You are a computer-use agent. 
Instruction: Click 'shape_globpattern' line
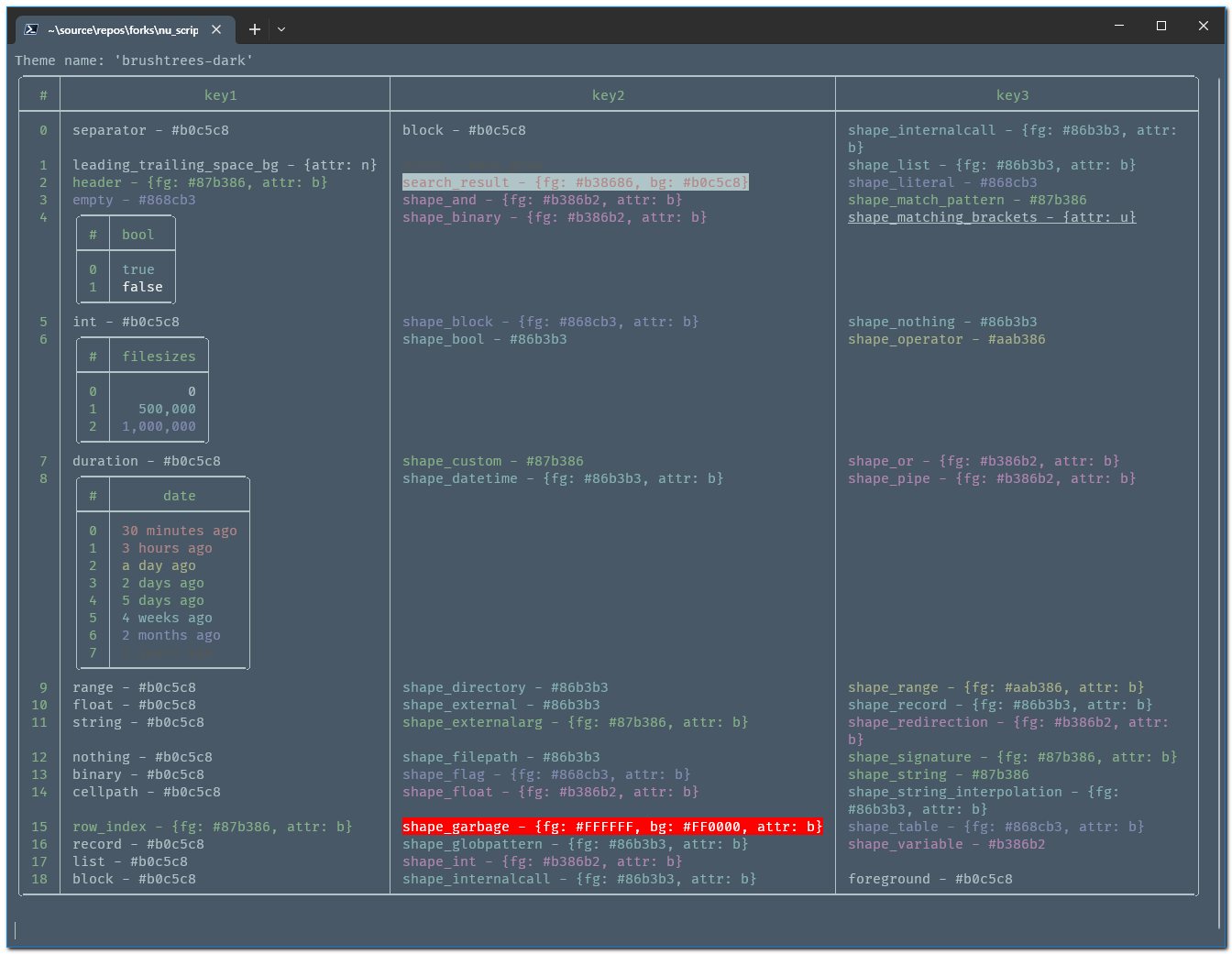pos(576,844)
